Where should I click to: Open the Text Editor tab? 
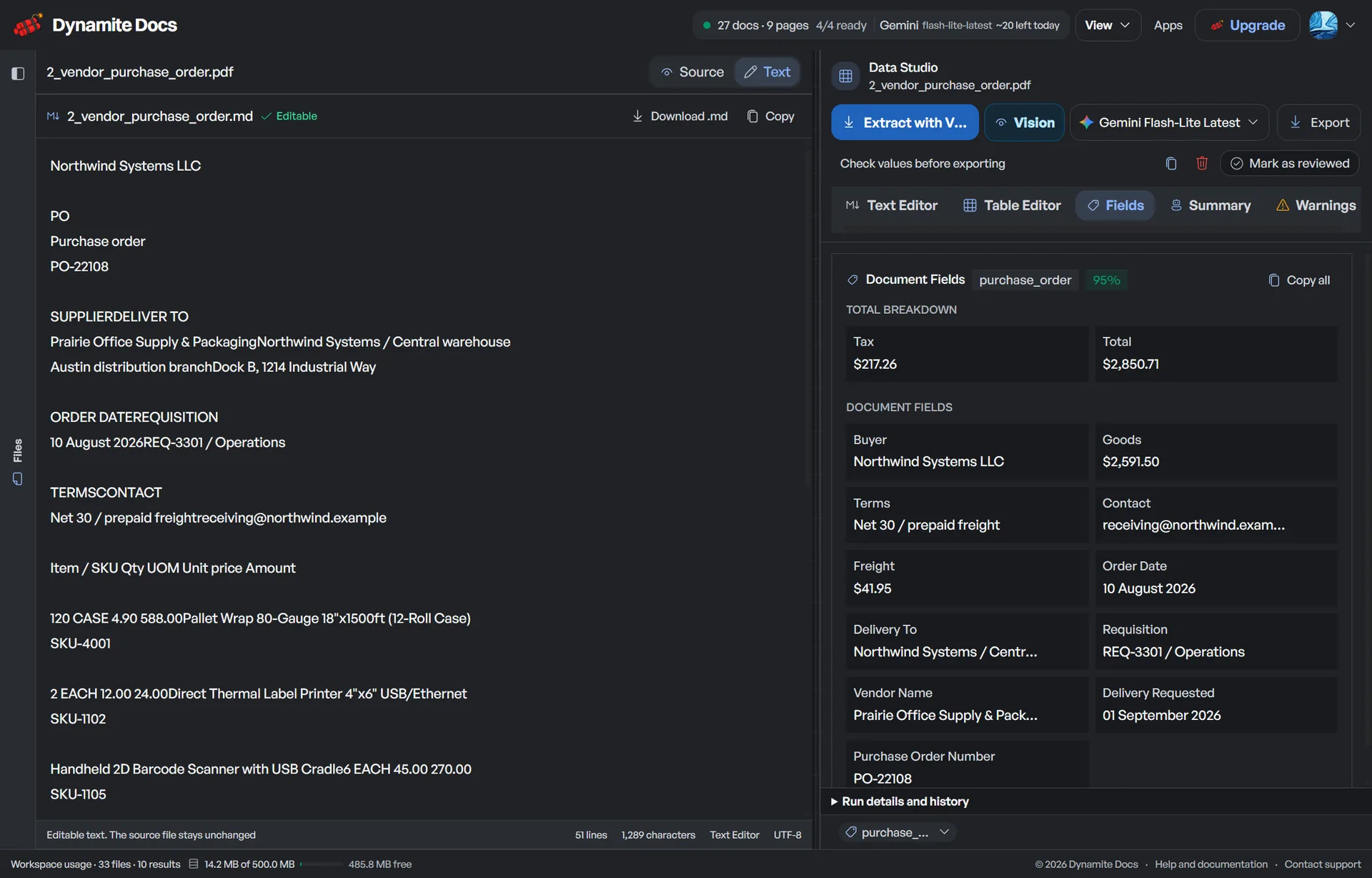892,206
